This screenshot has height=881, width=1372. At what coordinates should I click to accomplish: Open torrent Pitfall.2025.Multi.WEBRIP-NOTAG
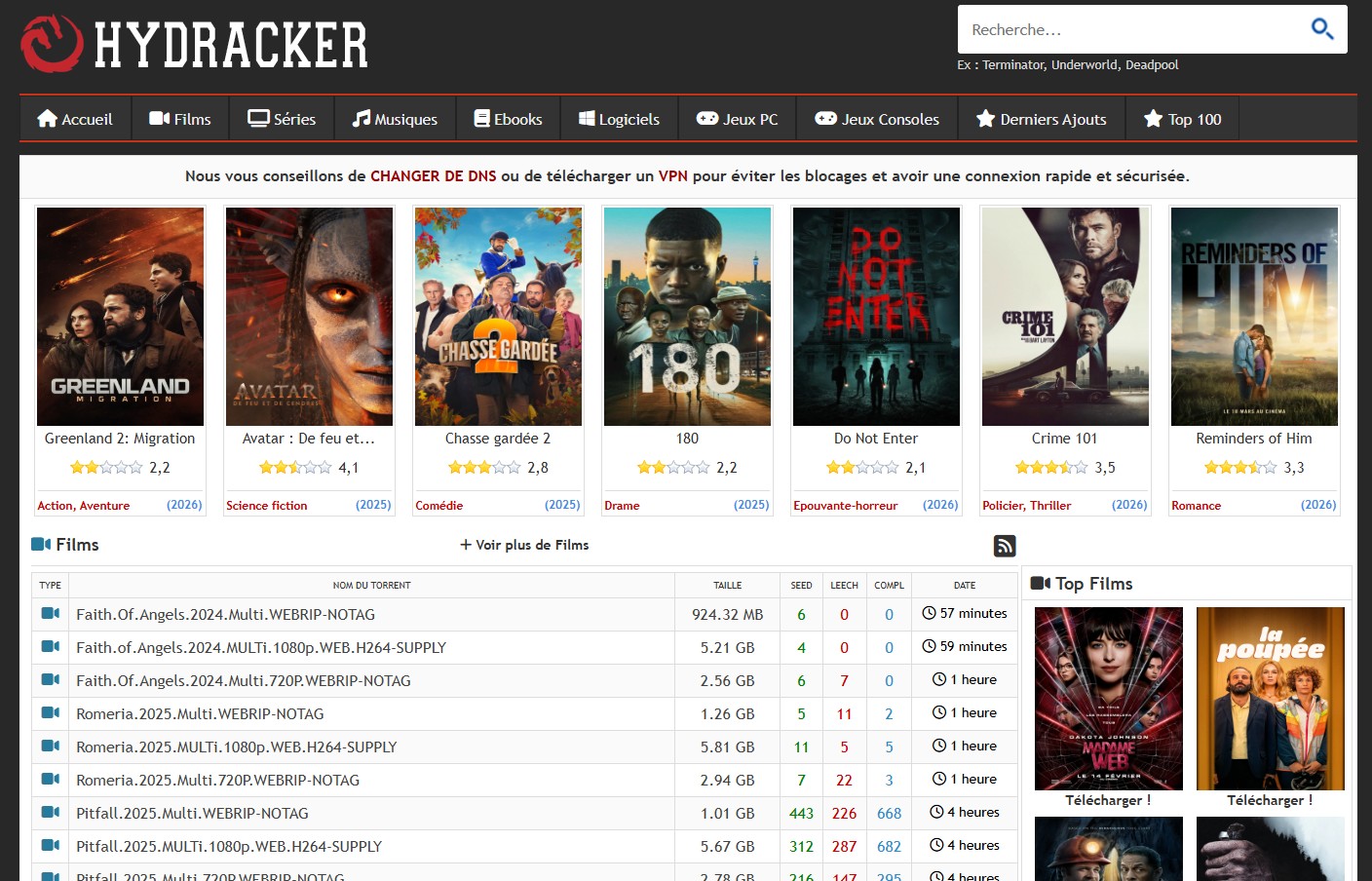point(192,814)
